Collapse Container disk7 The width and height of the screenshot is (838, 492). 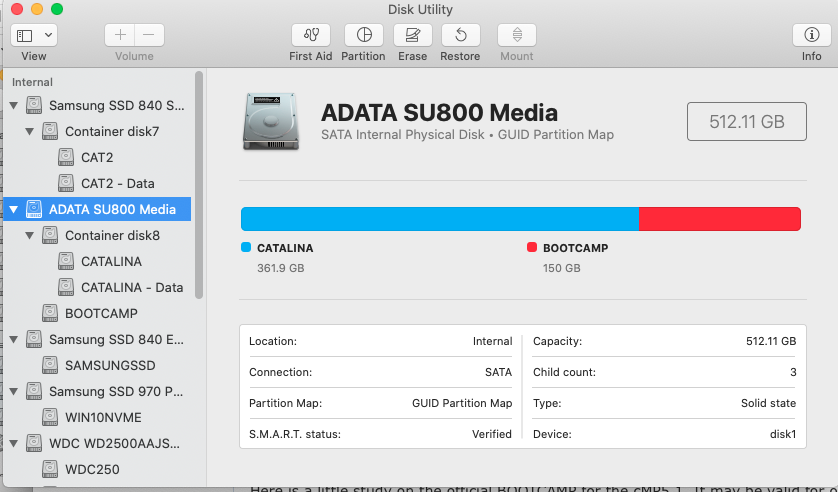tap(30, 131)
